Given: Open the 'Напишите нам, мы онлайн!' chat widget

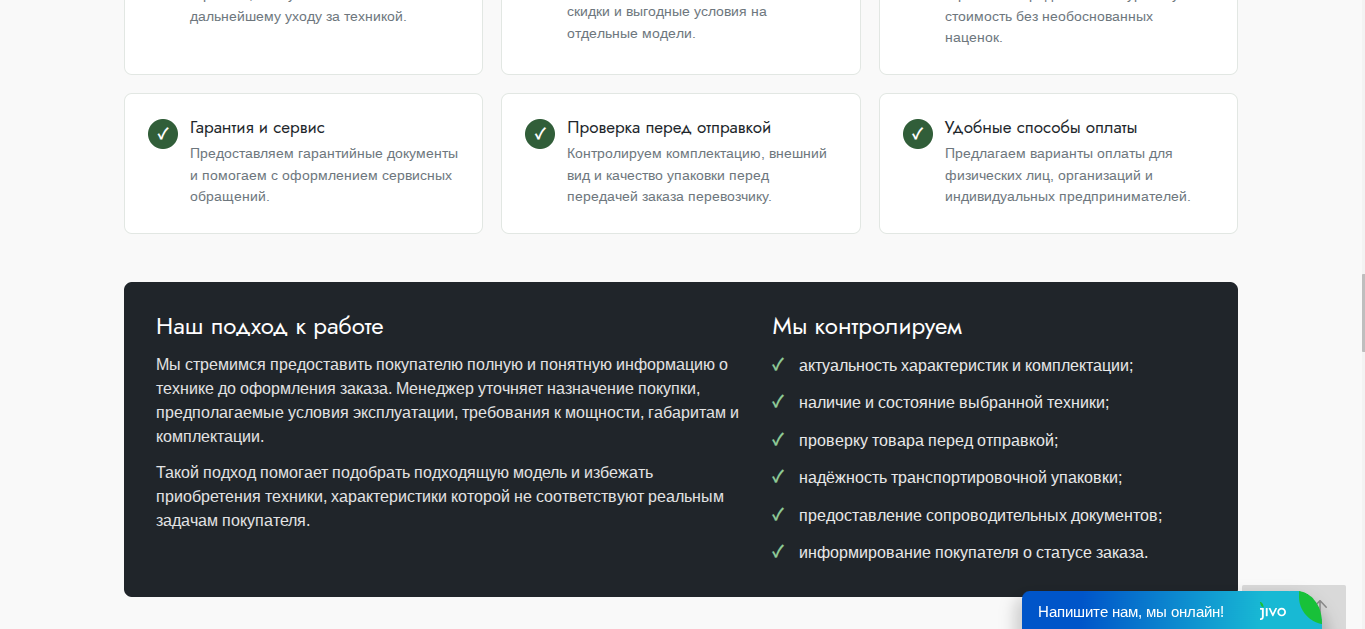Looking at the screenshot, I should pyautogui.click(x=1172, y=611).
